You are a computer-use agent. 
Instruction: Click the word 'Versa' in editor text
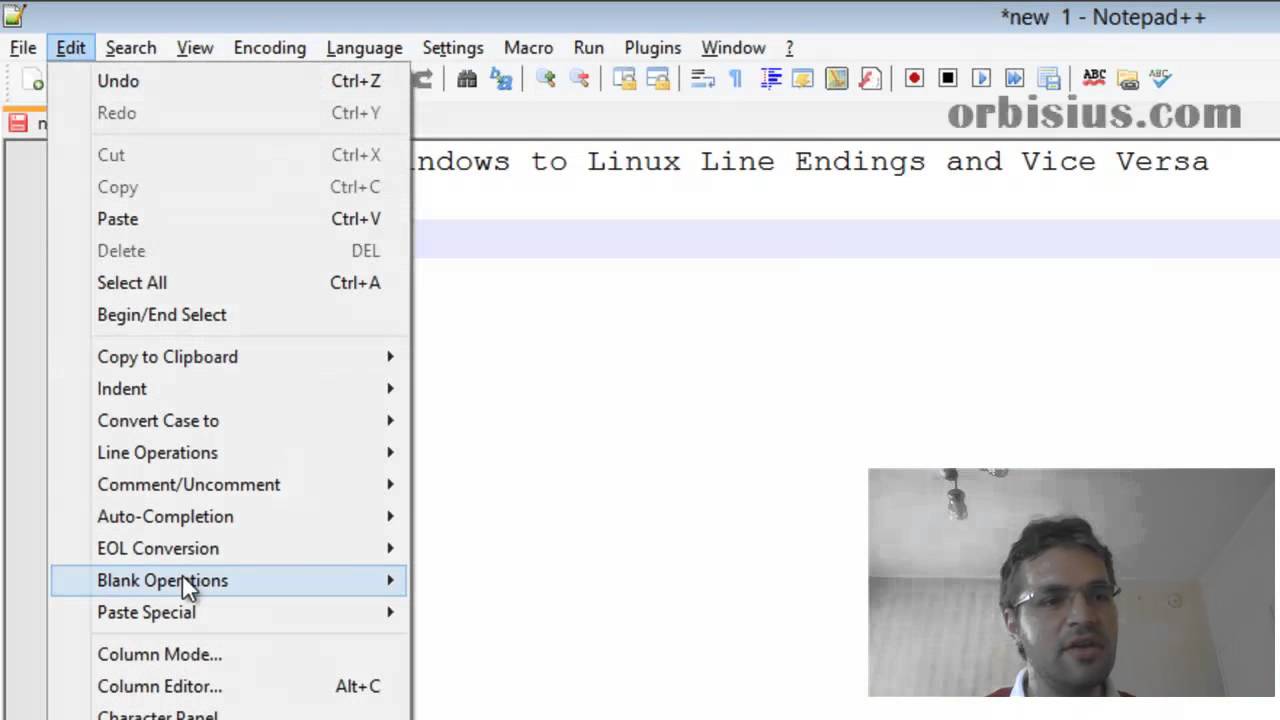[1161, 161]
